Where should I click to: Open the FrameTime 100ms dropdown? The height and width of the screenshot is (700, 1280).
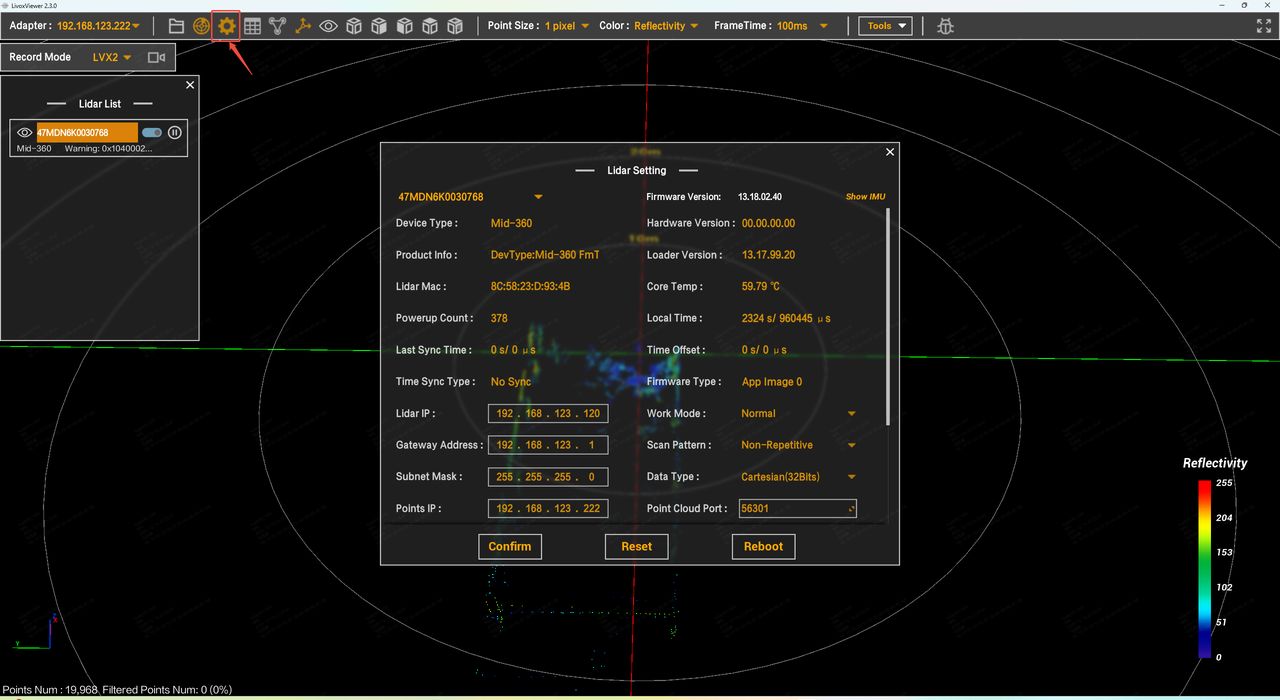coord(803,26)
